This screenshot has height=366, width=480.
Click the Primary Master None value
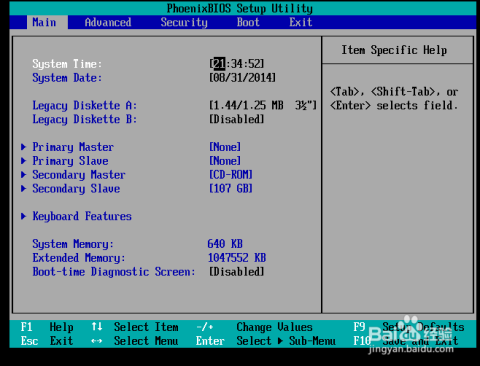coord(225,147)
